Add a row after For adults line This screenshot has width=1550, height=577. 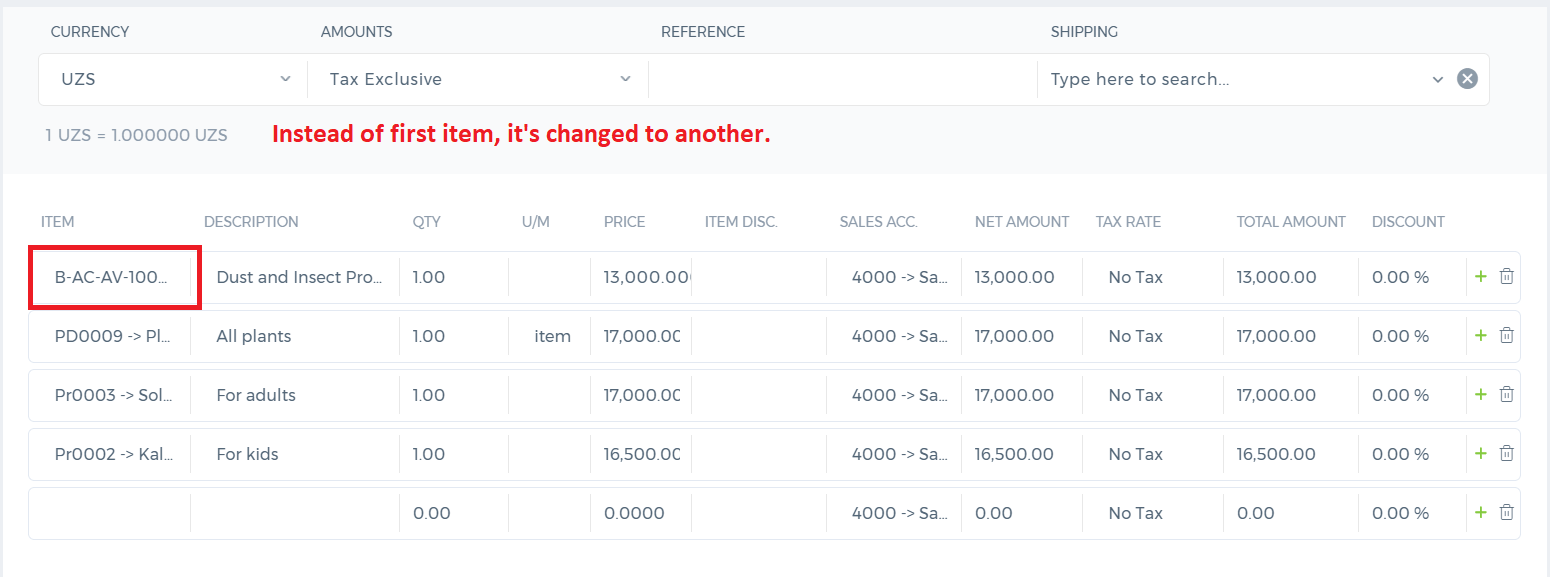pos(1481,395)
